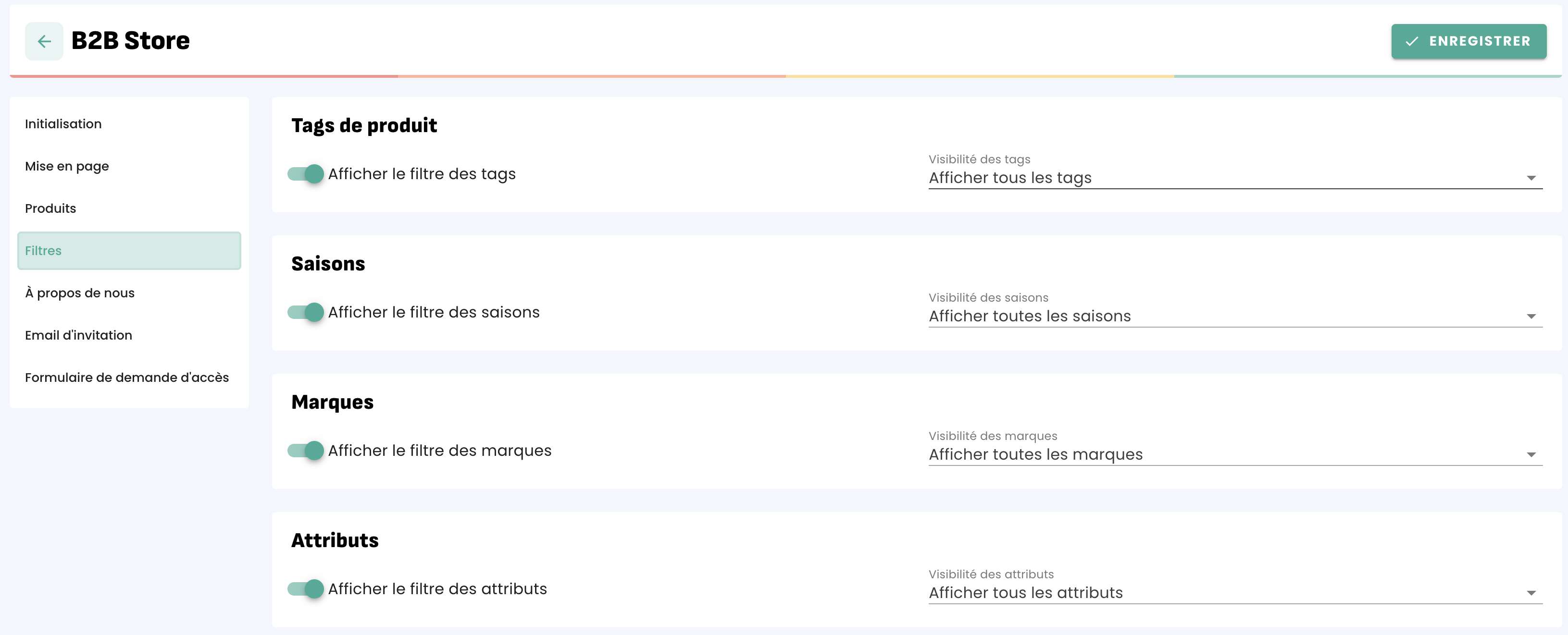Open the Initialisation section
Image resolution: width=1568 pixels, height=635 pixels.
click(x=63, y=124)
